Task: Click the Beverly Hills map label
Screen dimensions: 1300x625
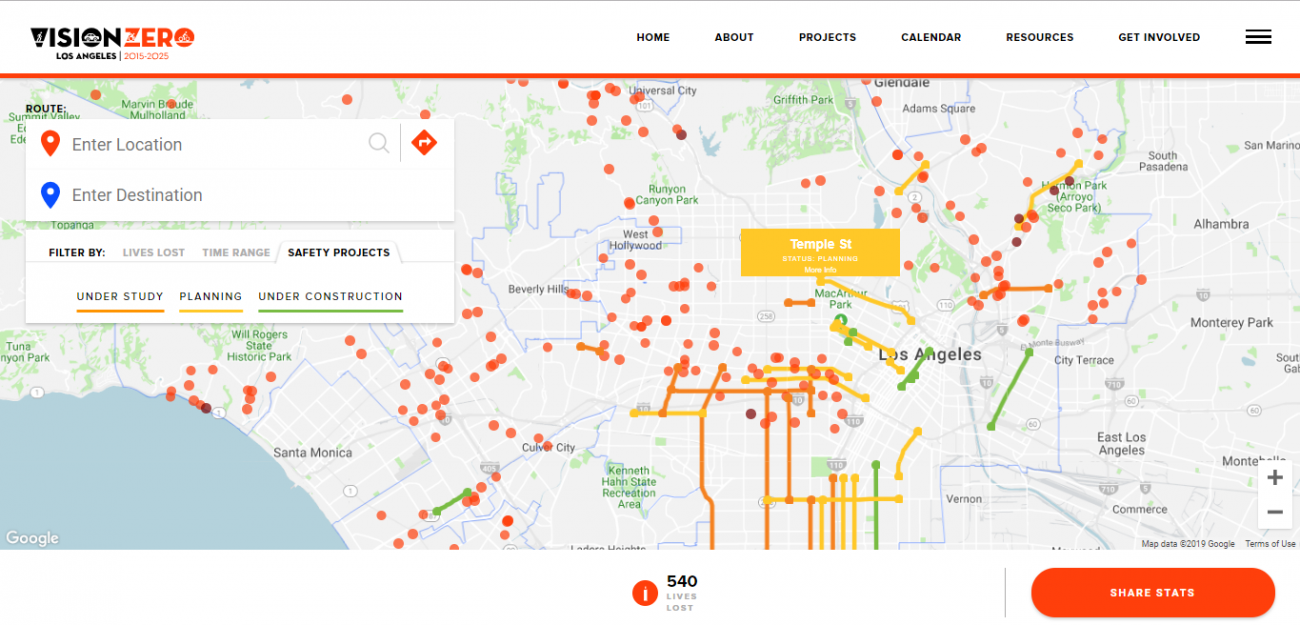Action: point(538,289)
